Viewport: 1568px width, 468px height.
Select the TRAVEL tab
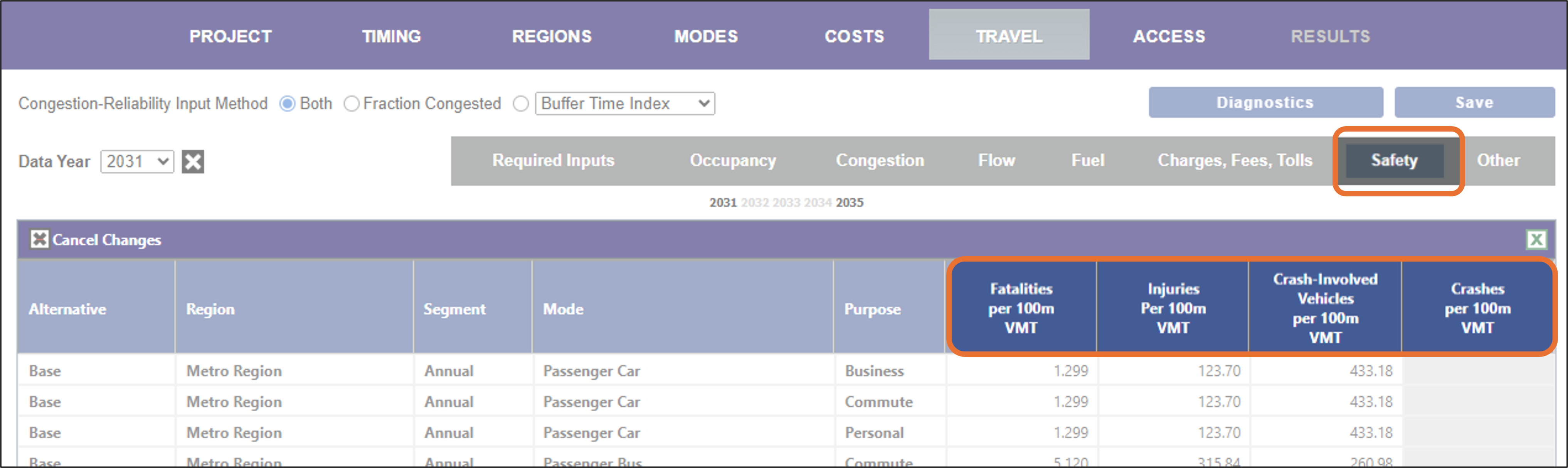1009,35
